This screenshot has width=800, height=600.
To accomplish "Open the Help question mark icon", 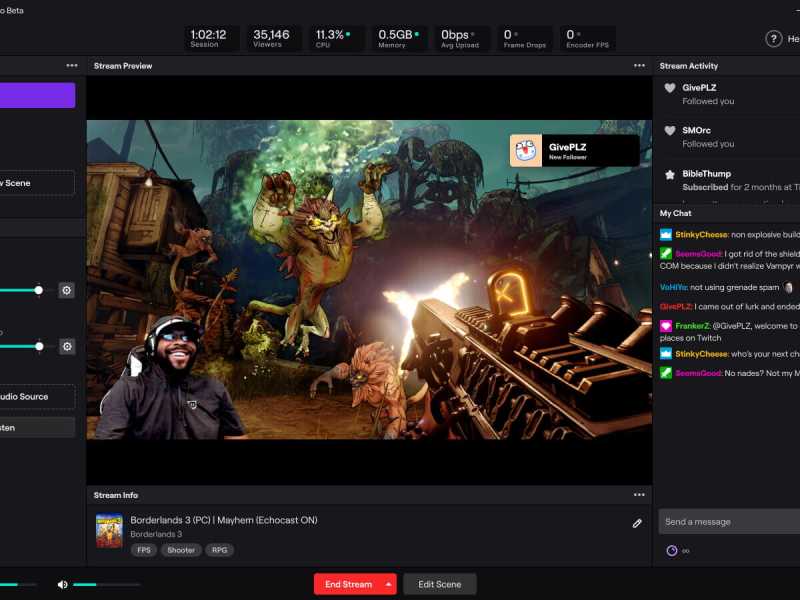I will tap(773, 39).
